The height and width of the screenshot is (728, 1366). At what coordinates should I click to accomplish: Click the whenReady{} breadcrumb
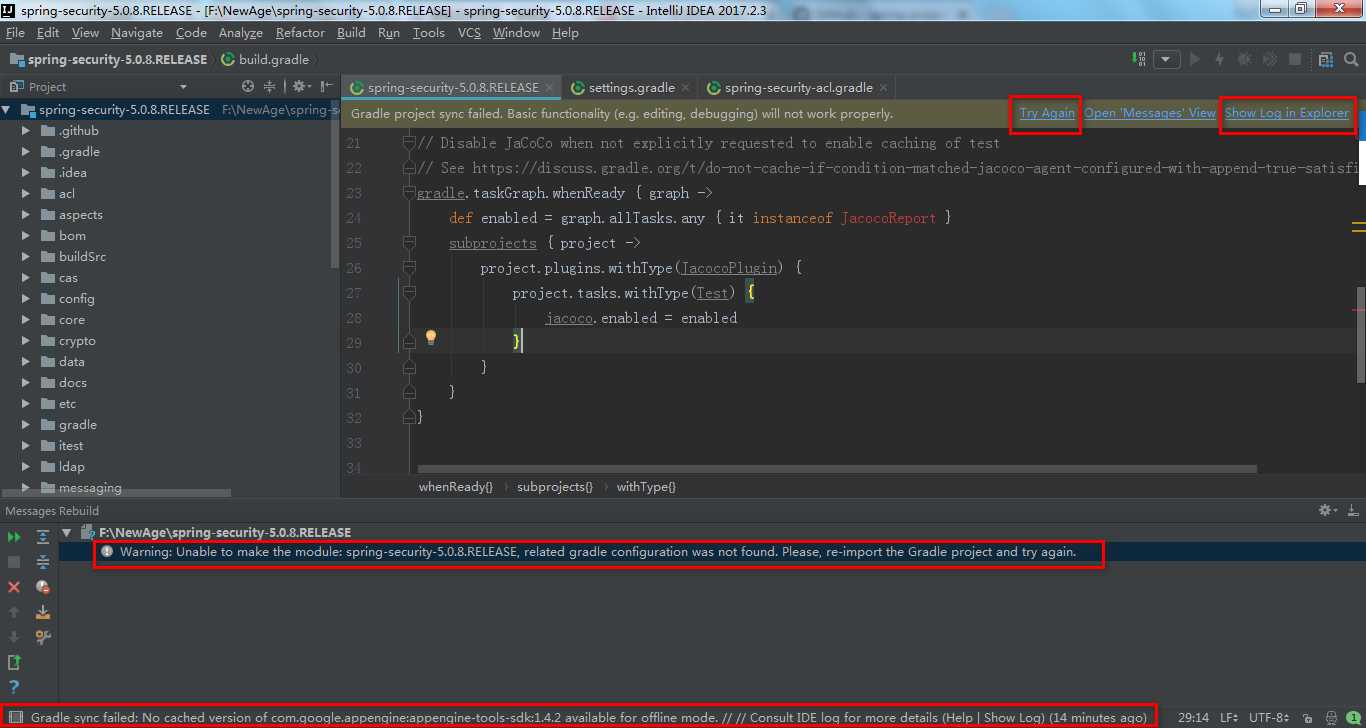[x=455, y=487]
